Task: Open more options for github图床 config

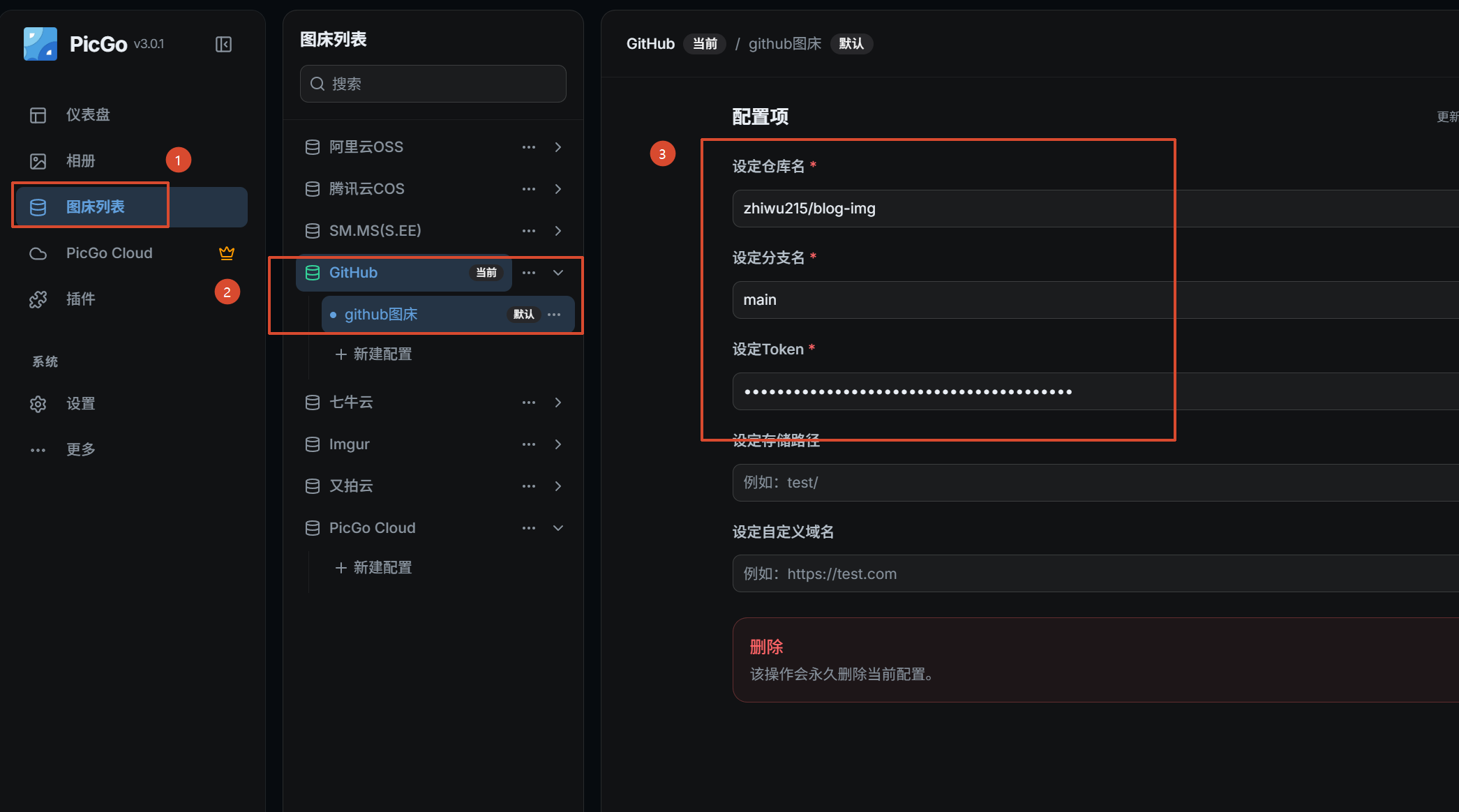Action: (x=554, y=315)
